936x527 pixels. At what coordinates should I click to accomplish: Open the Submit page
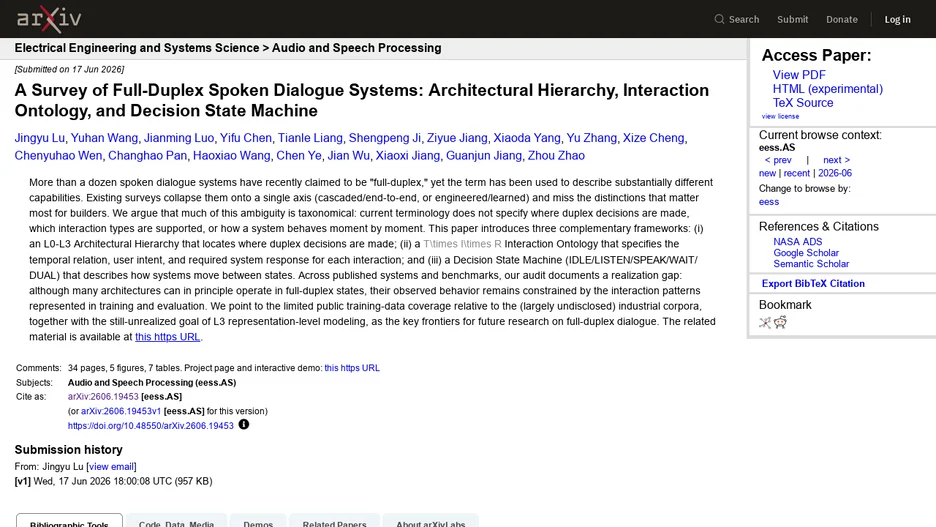pyautogui.click(x=793, y=19)
